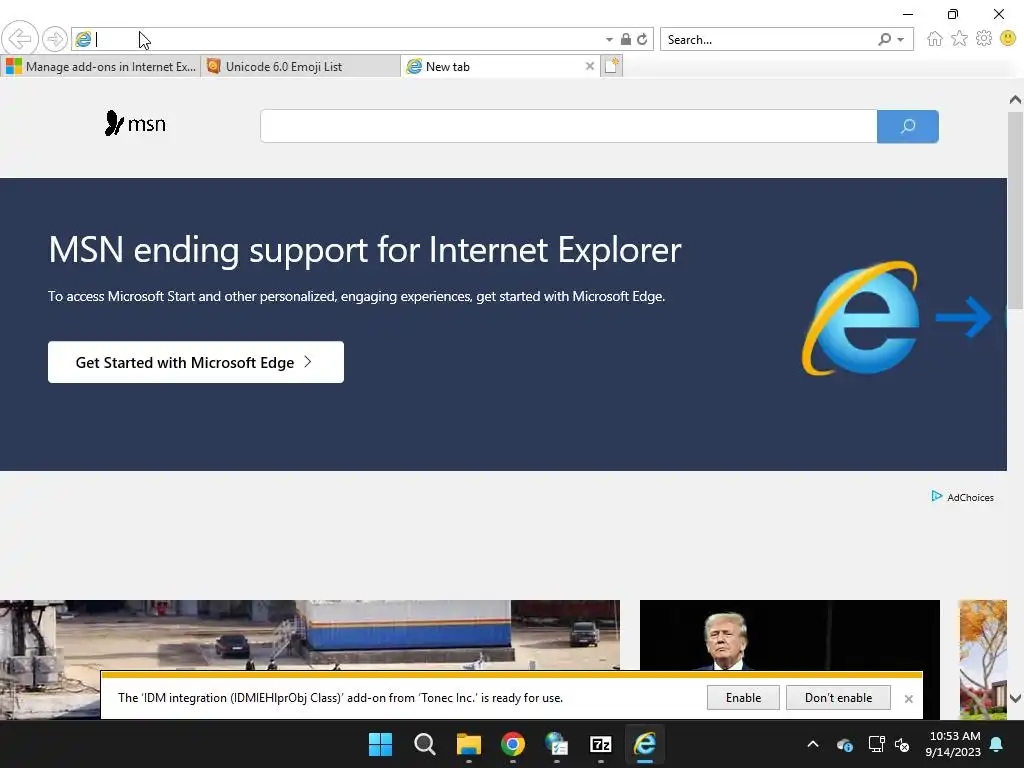Open a new tab with the blank tab button

612,66
